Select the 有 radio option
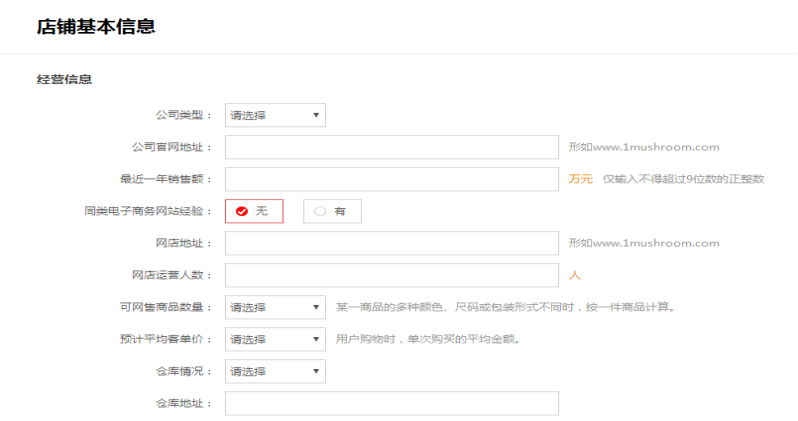The height and width of the screenshot is (421, 798). coord(332,211)
